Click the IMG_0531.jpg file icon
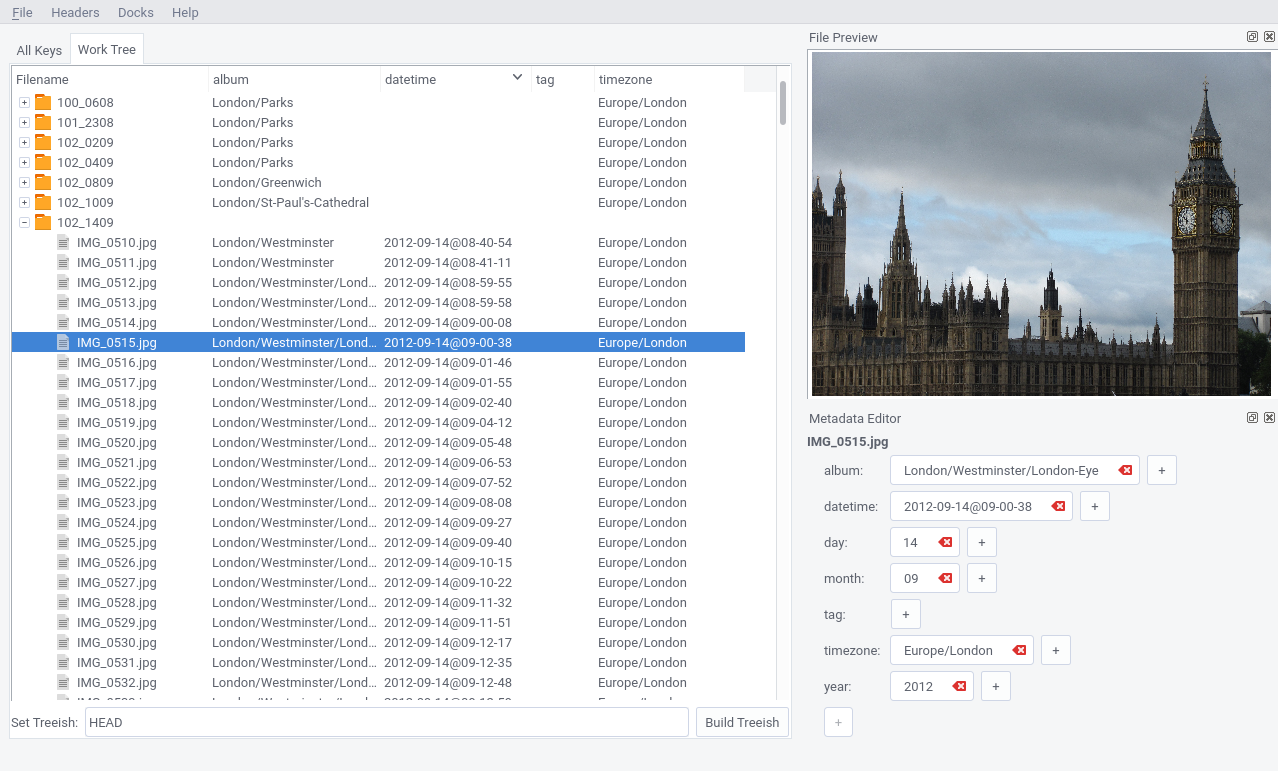The image size is (1278, 771). (x=64, y=662)
